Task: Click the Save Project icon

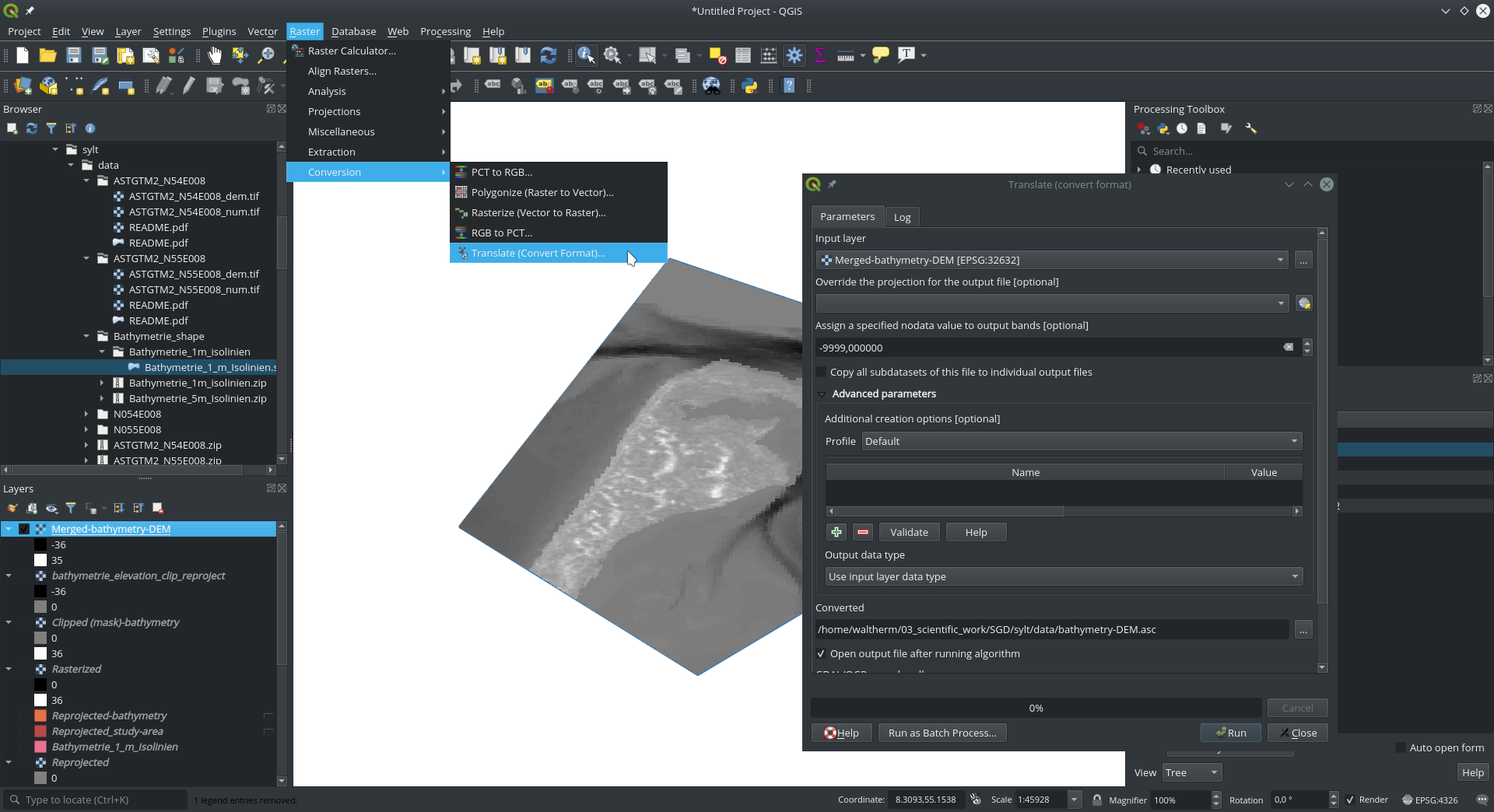Action: click(74, 55)
